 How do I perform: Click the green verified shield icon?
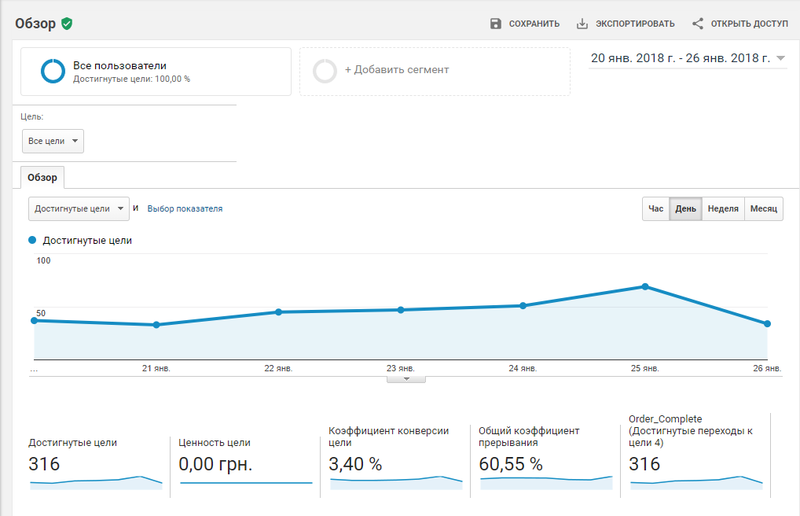(x=67, y=23)
